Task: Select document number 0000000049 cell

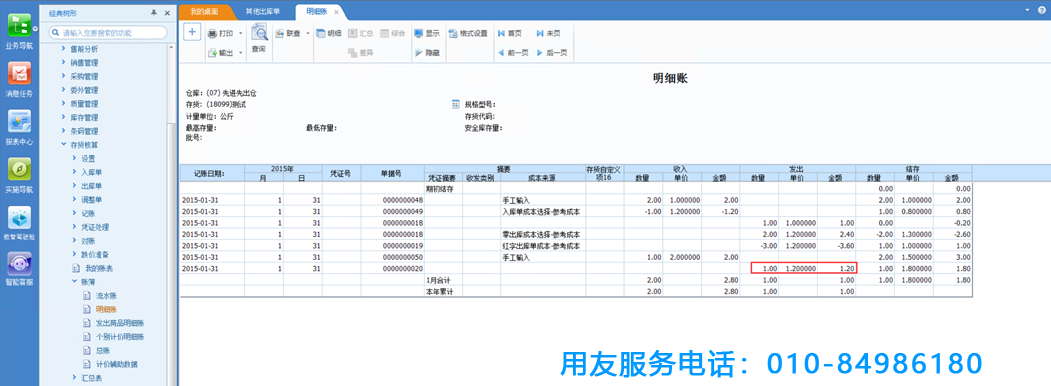Action: 392,211
